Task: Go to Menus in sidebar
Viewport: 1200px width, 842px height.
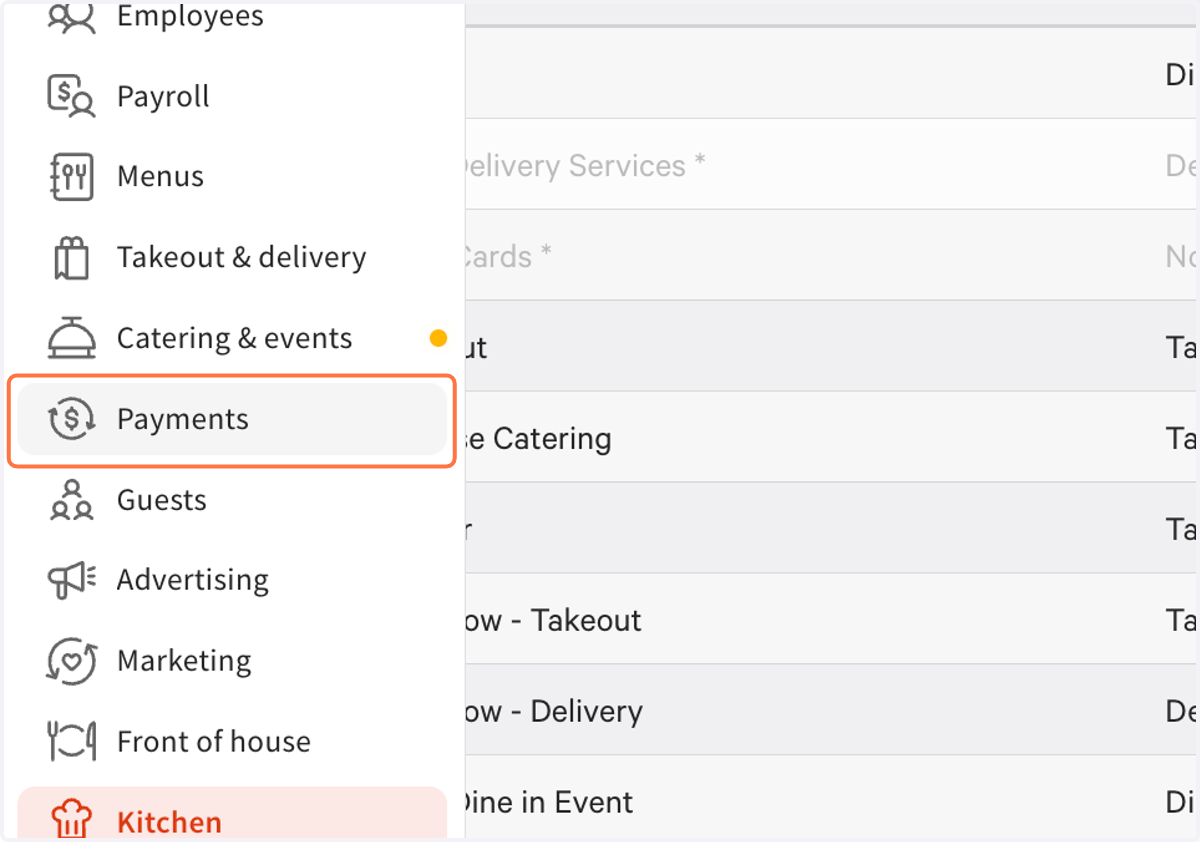Action: pos(232,177)
